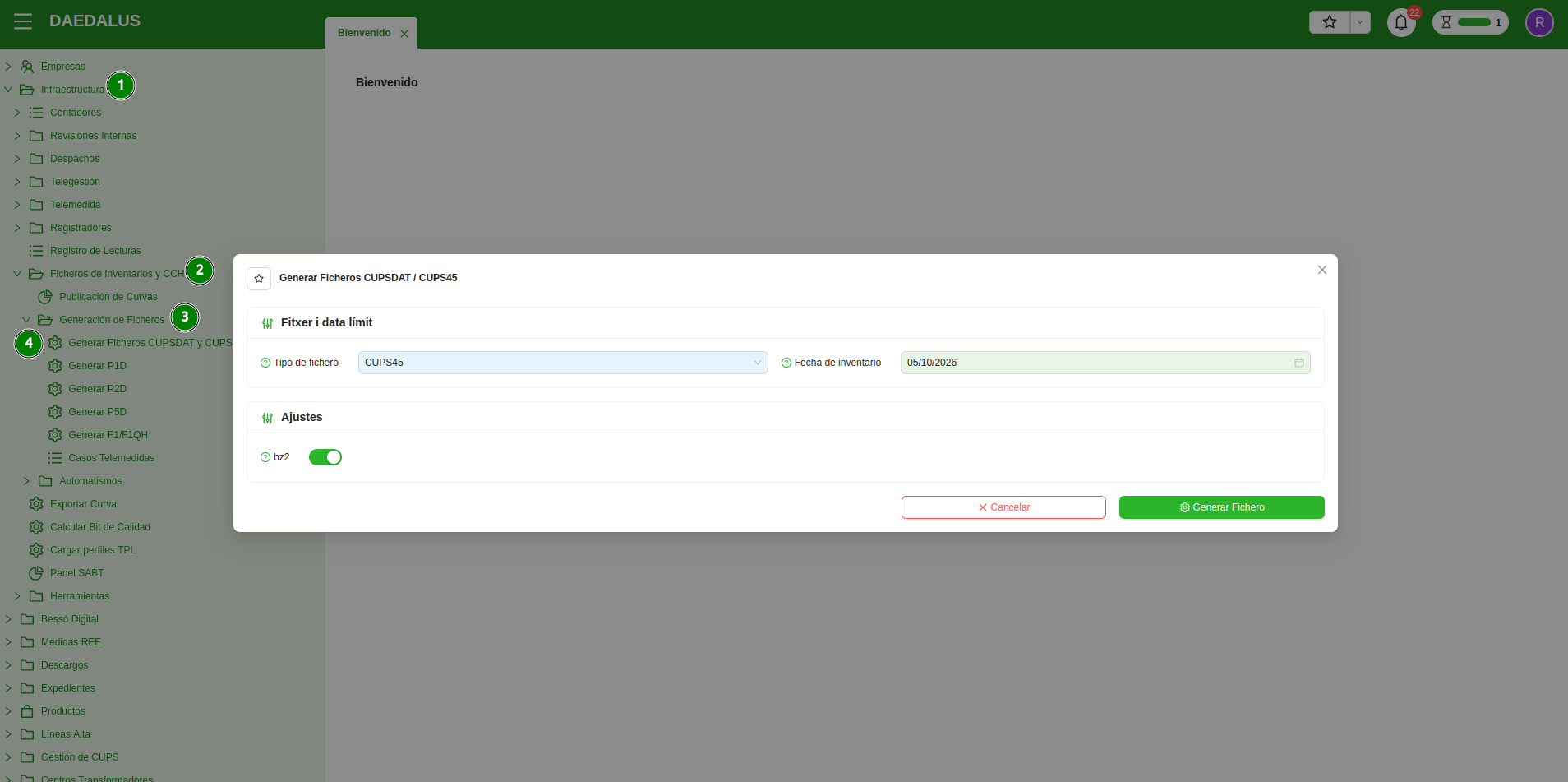The width and height of the screenshot is (1568, 782).
Task: Select Gestión de CUPS in sidebar
Action: 80,757
